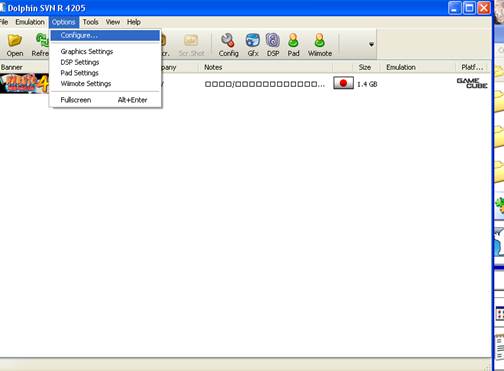Sort by the Emulation column header
The image size is (504, 371).
coord(418,67)
